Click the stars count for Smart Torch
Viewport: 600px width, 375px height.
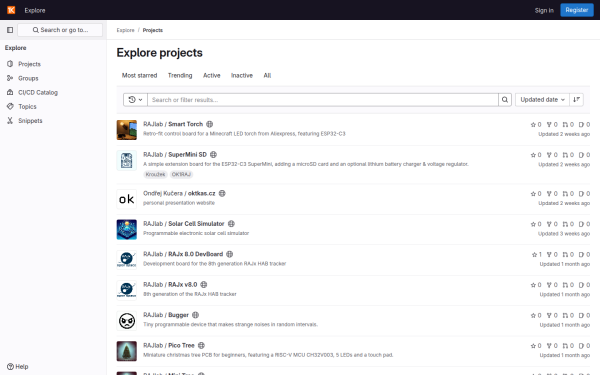[536, 124]
